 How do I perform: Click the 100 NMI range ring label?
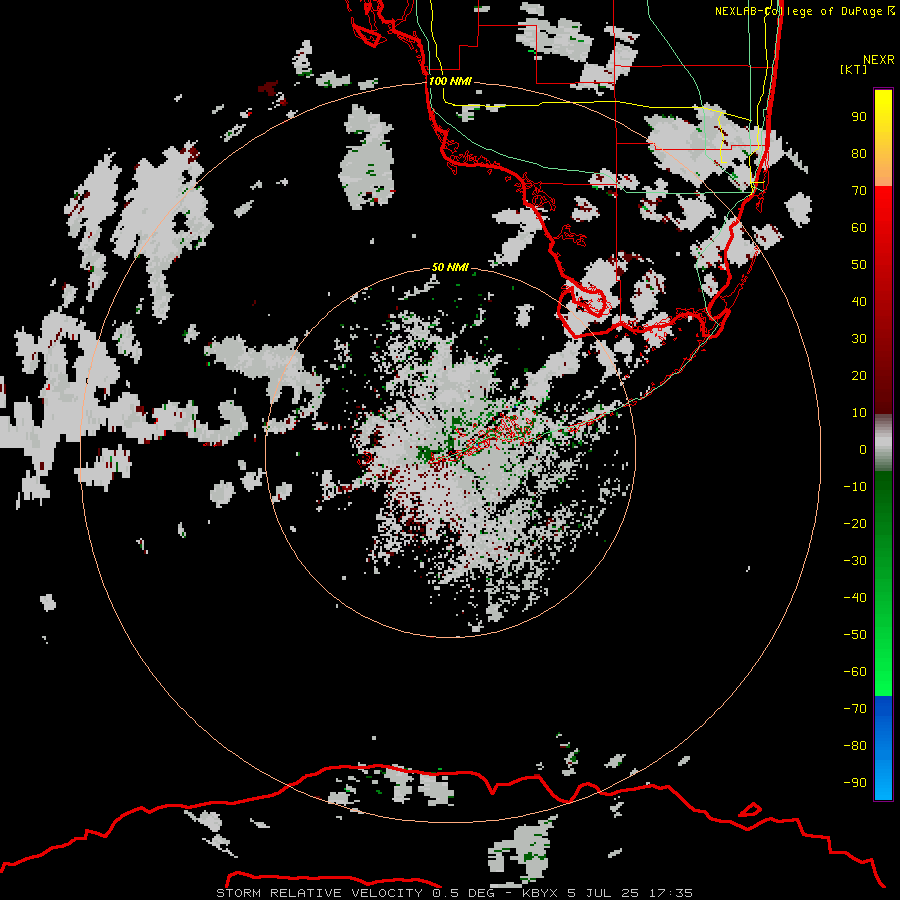tap(450, 81)
